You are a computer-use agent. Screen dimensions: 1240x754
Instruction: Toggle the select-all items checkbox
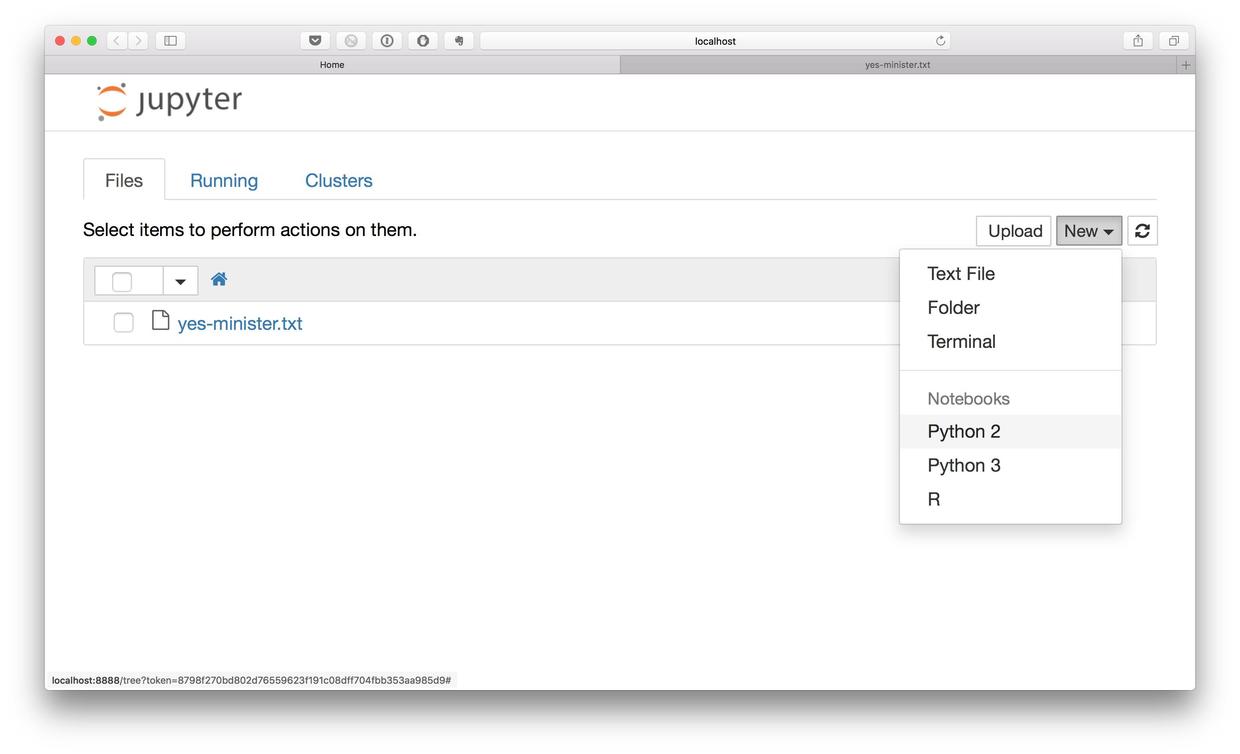(122, 281)
